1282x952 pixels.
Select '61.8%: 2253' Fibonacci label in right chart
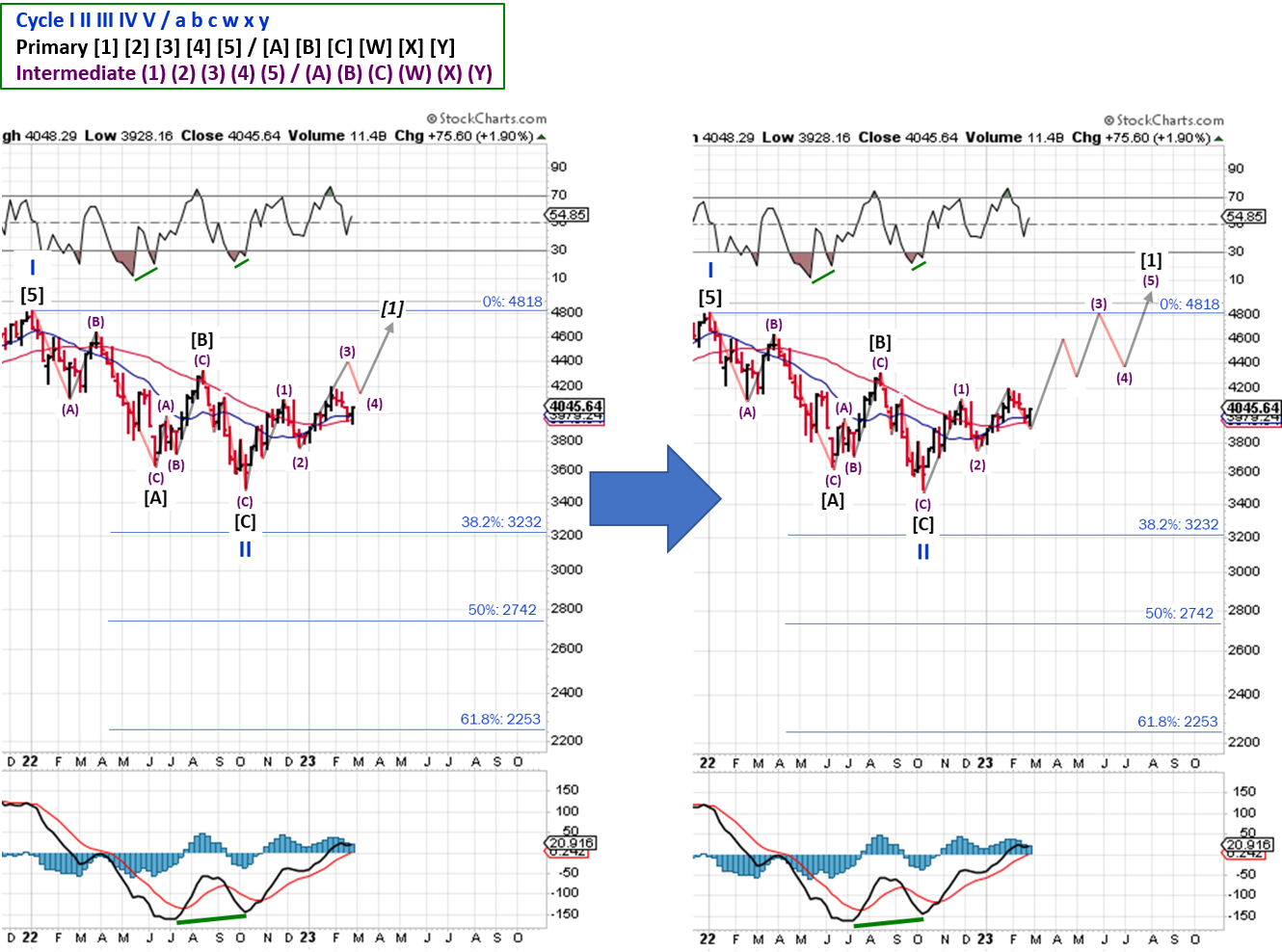point(1178,722)
